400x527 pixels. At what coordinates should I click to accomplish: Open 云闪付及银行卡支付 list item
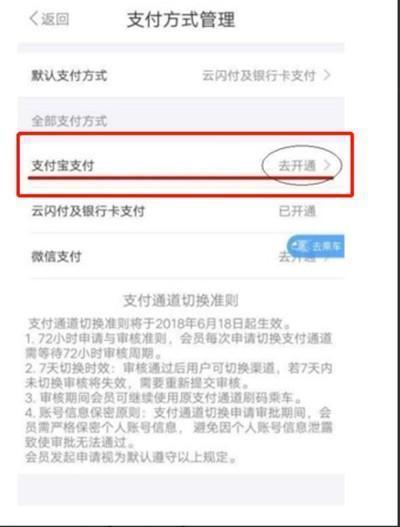point(181,211)
